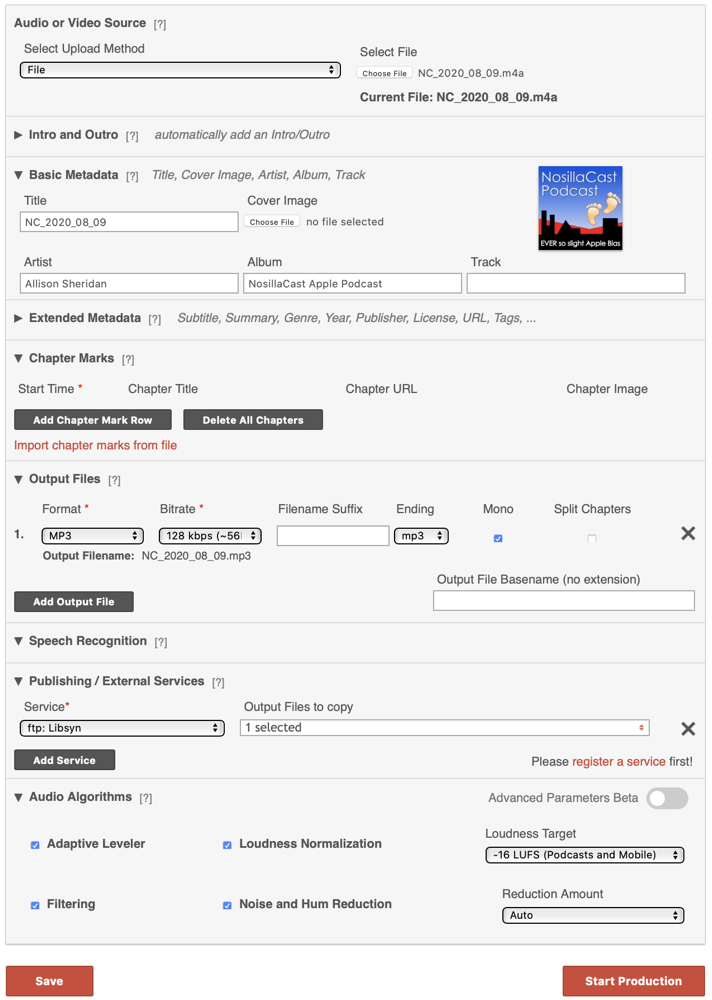Click help icon next to Speech Recognition
Image resolution: width=712 pixels, height=1000 pixels.
[x=161, y=643]
